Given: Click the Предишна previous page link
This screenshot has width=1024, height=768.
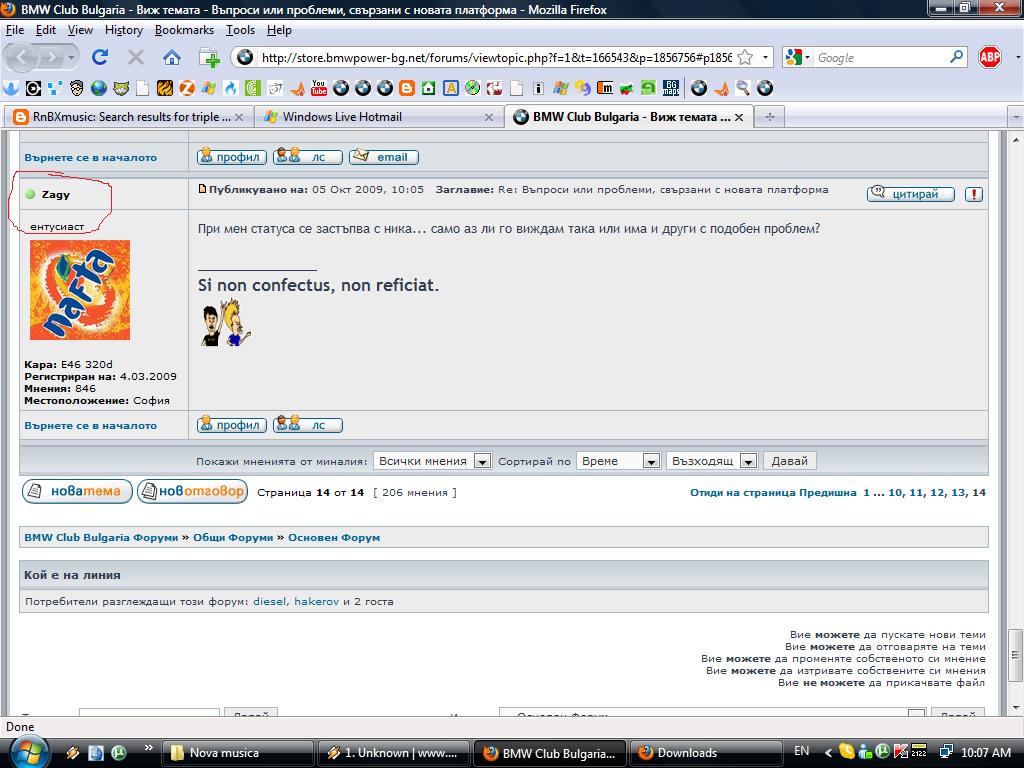Looking at the screenshot, I should point(827,492).
